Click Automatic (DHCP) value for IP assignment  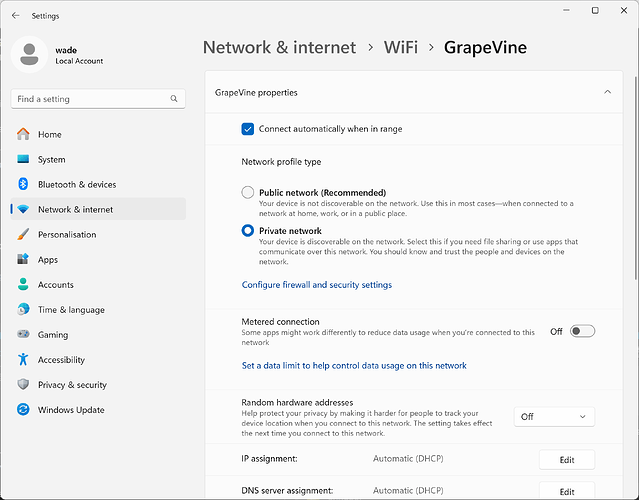[x=408, y=458]
